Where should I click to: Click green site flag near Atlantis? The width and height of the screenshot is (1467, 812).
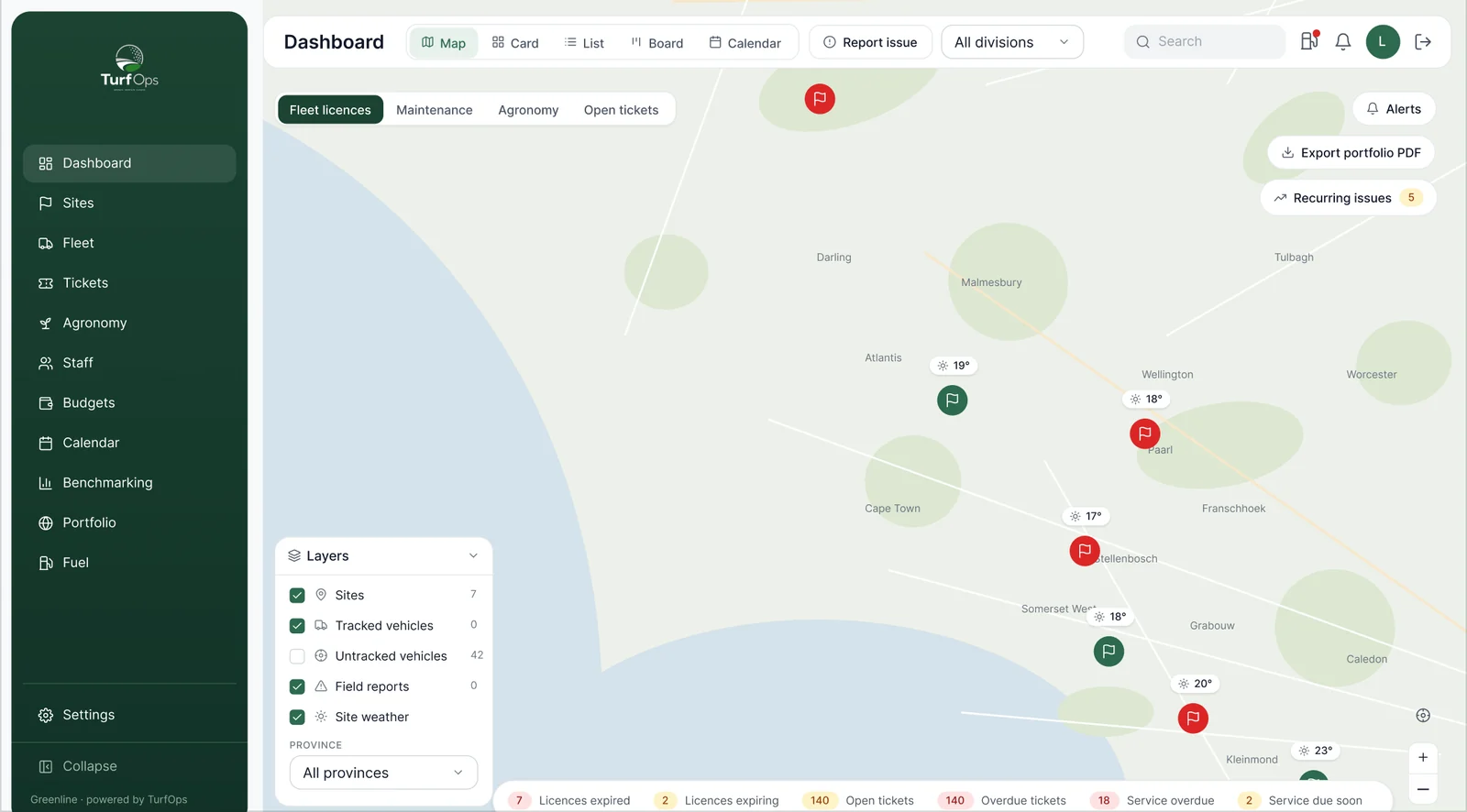click(953, 400)
